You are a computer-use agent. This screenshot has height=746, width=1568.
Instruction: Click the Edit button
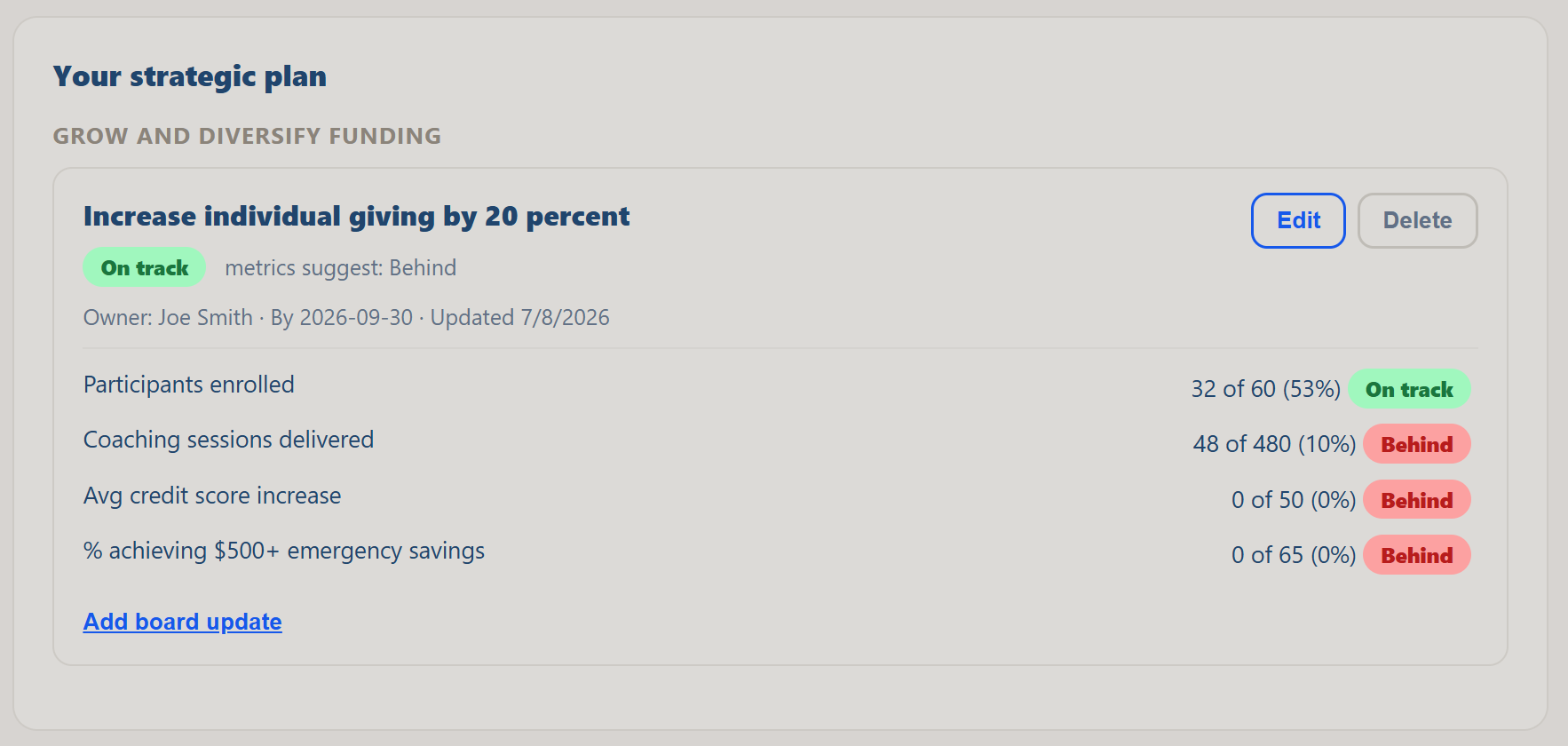(1298, 220)
